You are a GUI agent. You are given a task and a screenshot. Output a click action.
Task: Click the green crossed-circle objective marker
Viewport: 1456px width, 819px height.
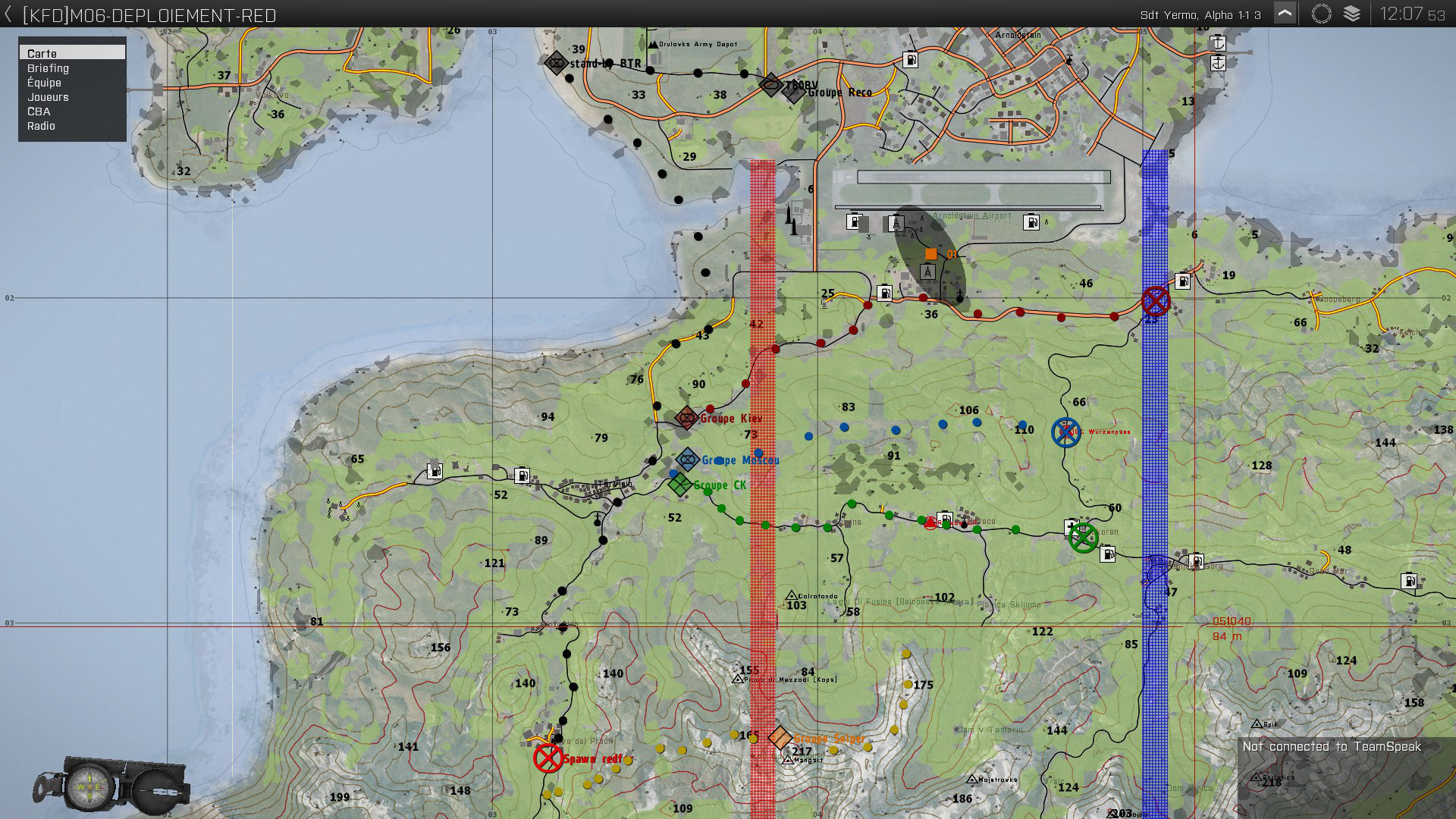click(1083, 538)
